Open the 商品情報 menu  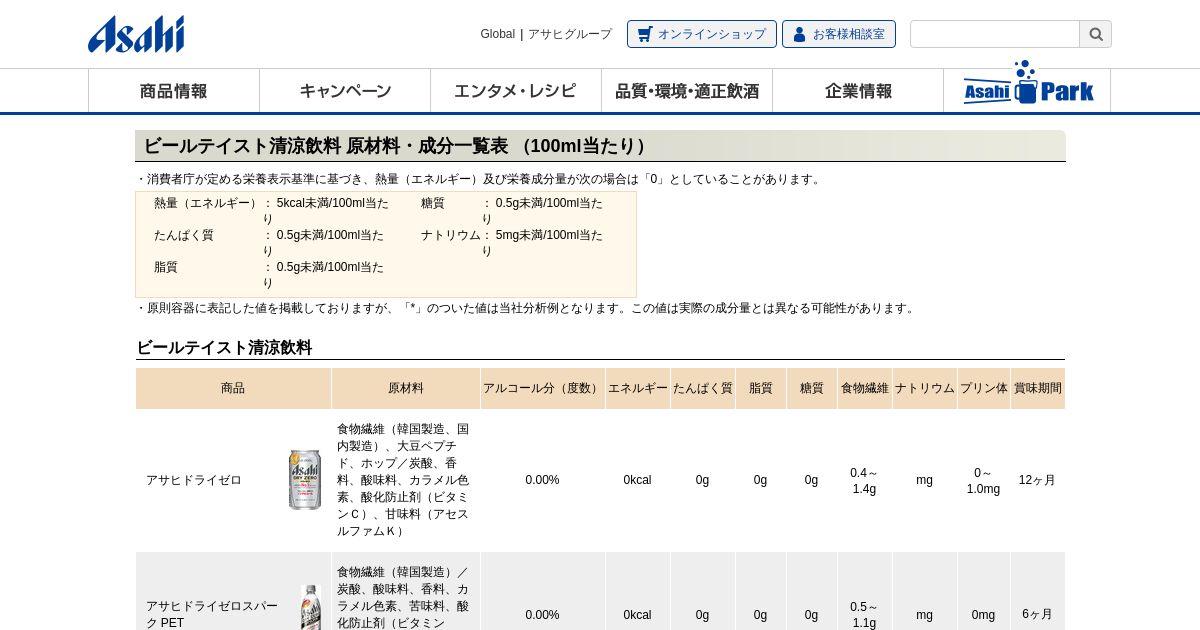coord(174,91)
